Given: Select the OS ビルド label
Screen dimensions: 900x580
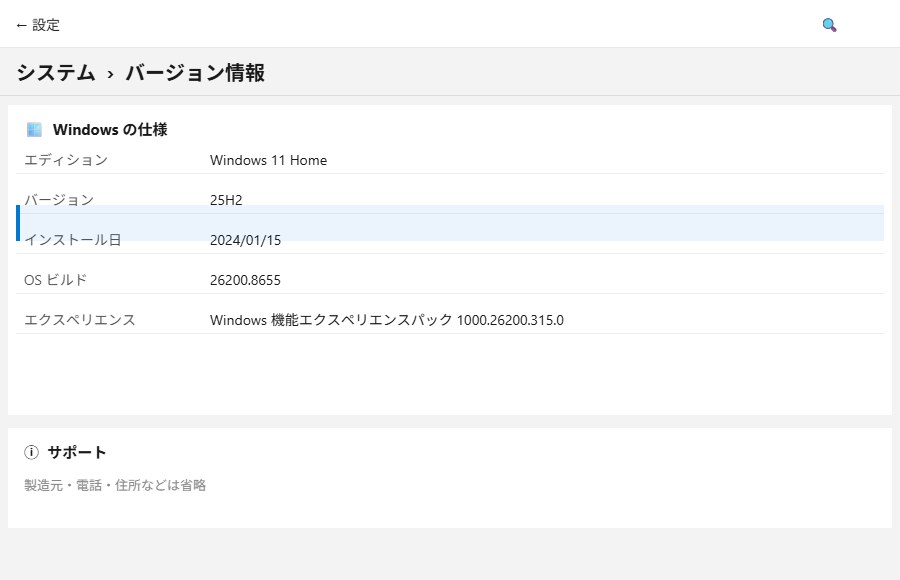Looking at the screenshot, I should click(x=55, y=280).
